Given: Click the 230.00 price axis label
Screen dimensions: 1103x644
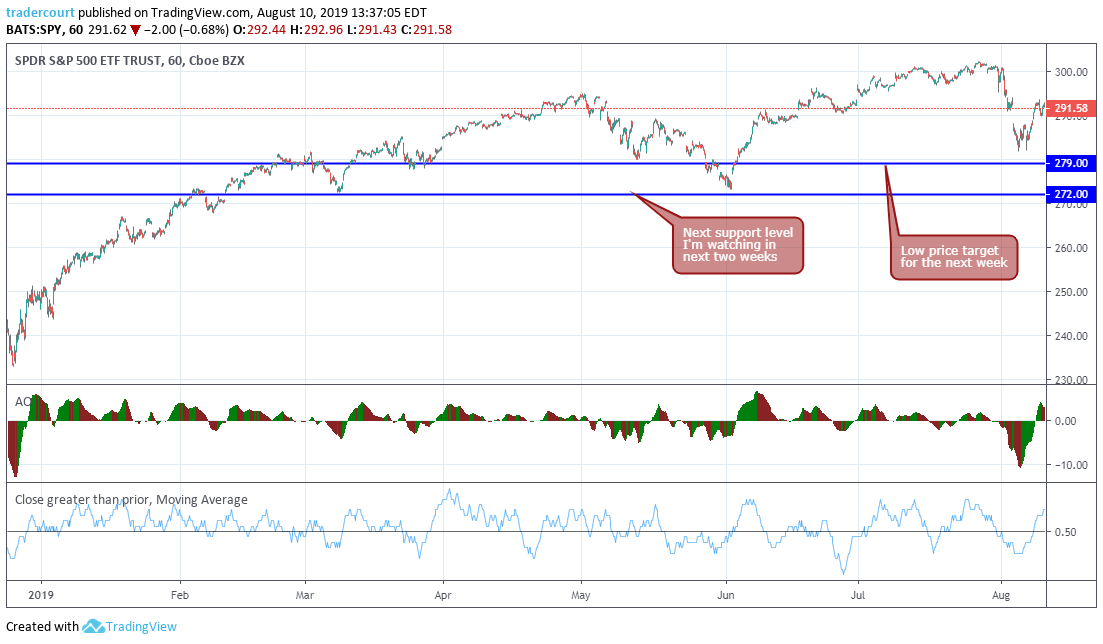Looking at the screenshot, I should point(1071,379).
